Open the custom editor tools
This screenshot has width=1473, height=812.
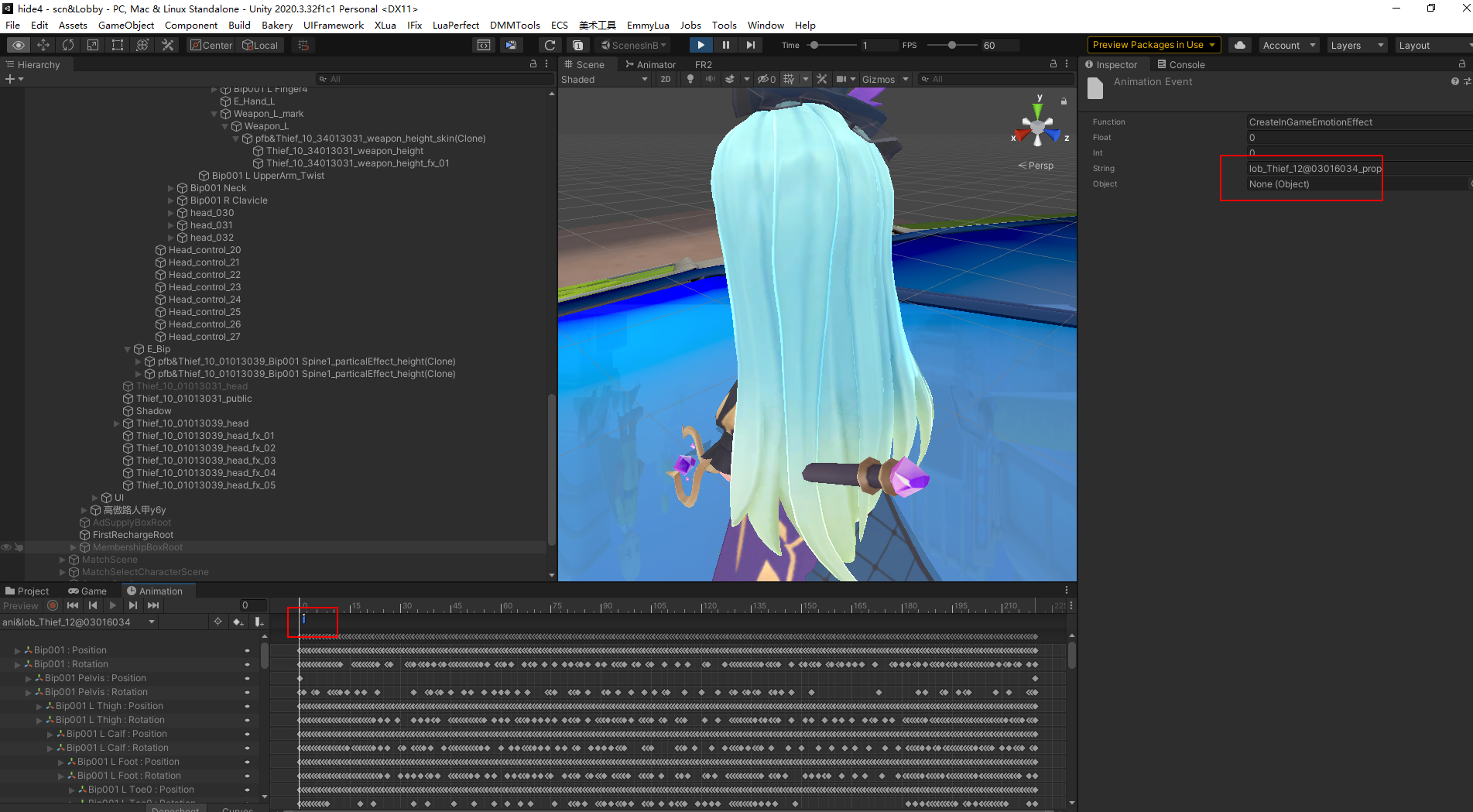click(167, 45)
